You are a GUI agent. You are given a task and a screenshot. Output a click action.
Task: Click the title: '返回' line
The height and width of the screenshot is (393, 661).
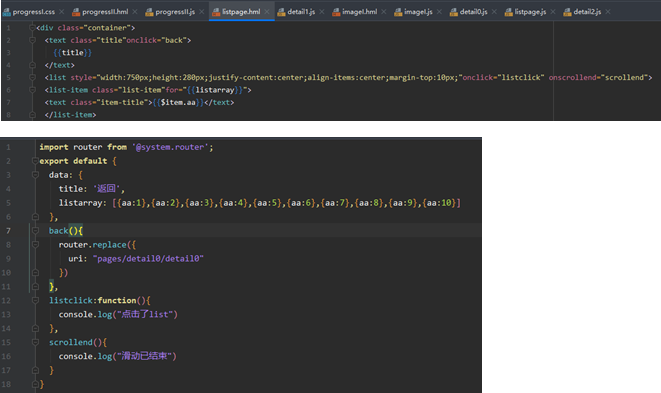(x=91, y=189)
